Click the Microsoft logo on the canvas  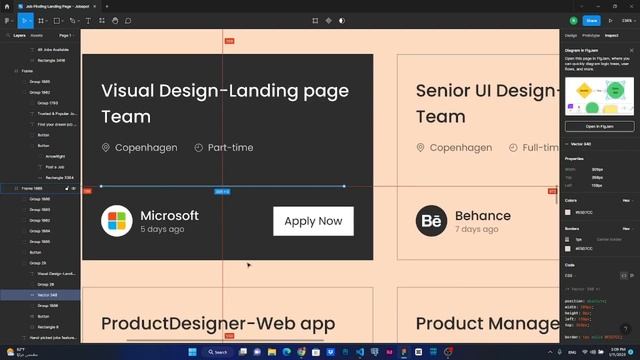point(117,221)
